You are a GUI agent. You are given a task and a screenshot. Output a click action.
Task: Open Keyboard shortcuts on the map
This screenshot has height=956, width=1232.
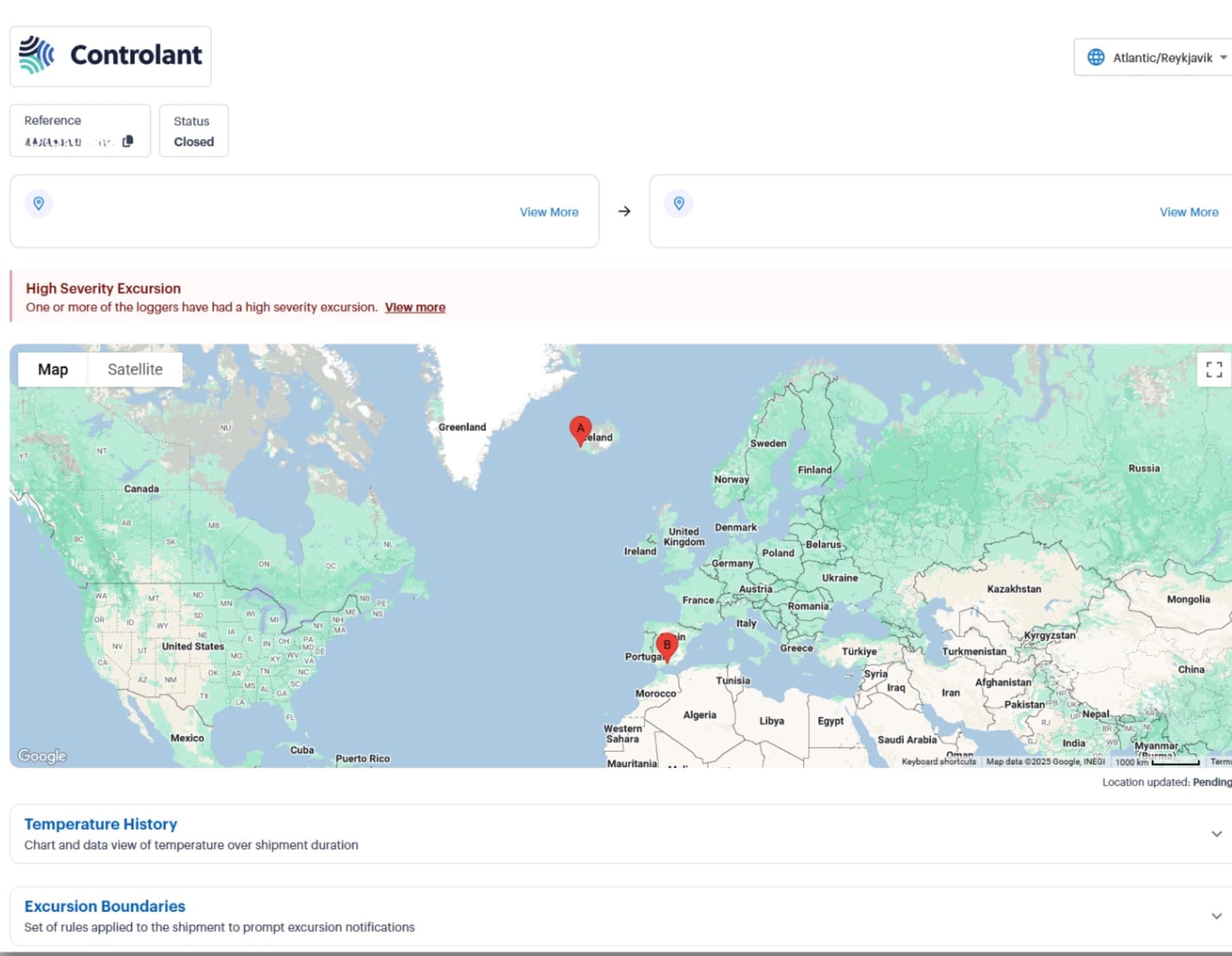pyautogui.click(x=938, y=762)
